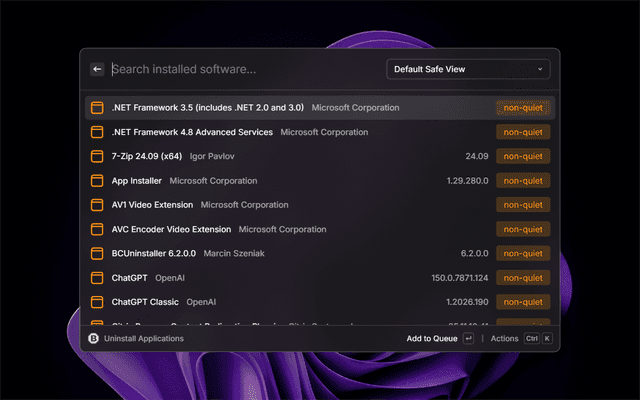Click window icon beside BCUninstaller 6.2.0.0
The height and width of the screenshot is (400, 640).
[97, 253]
